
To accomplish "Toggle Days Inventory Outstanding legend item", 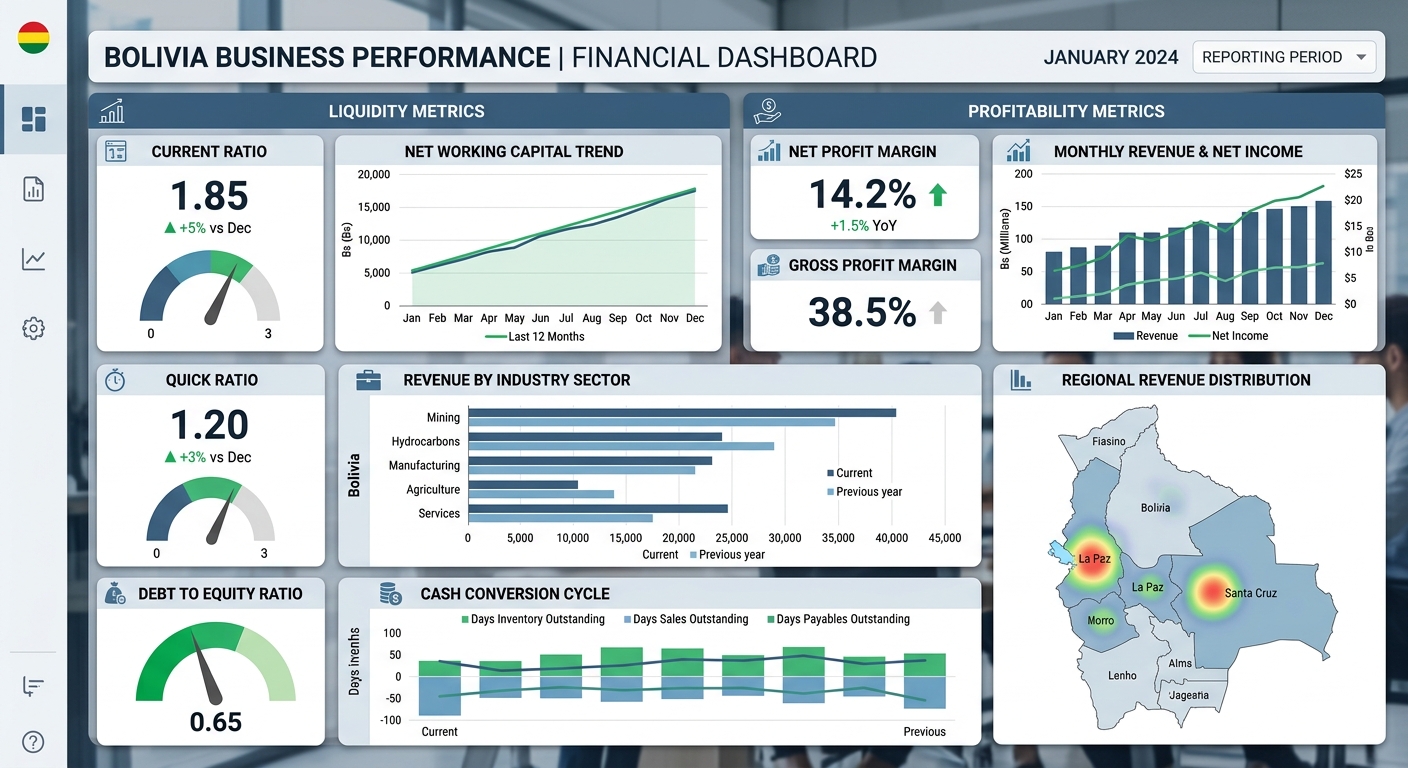I will click(532, 619).
